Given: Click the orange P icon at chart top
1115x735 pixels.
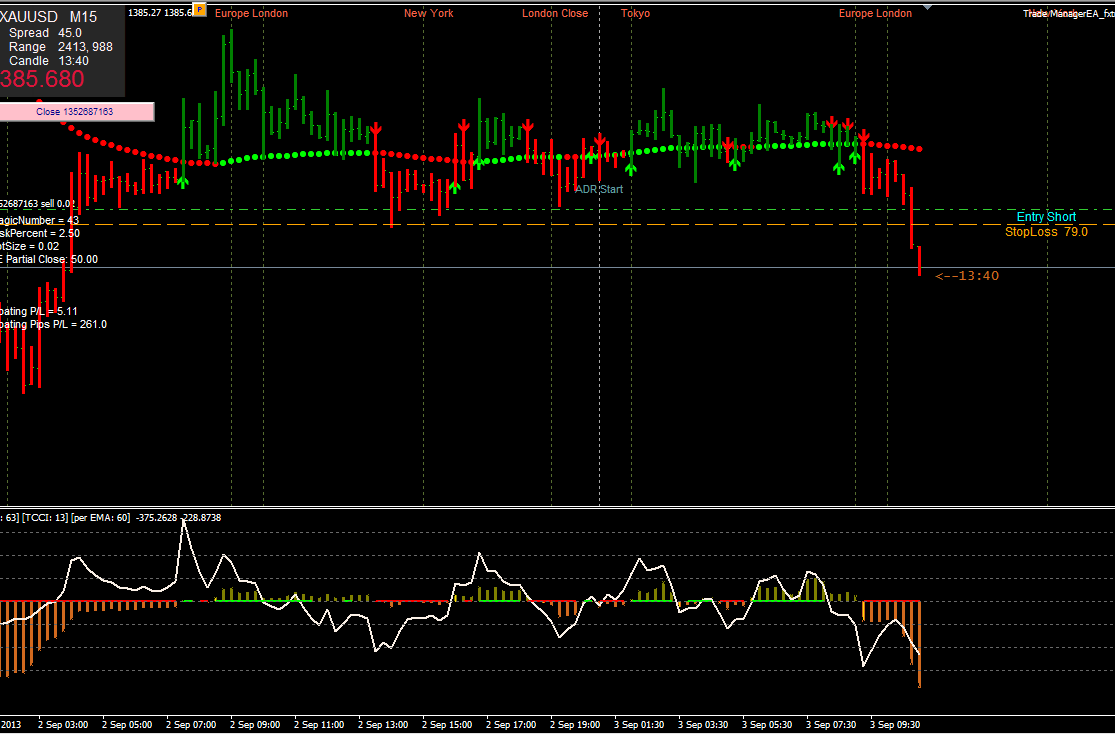Looking at the screenshot, I should click(200, 9).
